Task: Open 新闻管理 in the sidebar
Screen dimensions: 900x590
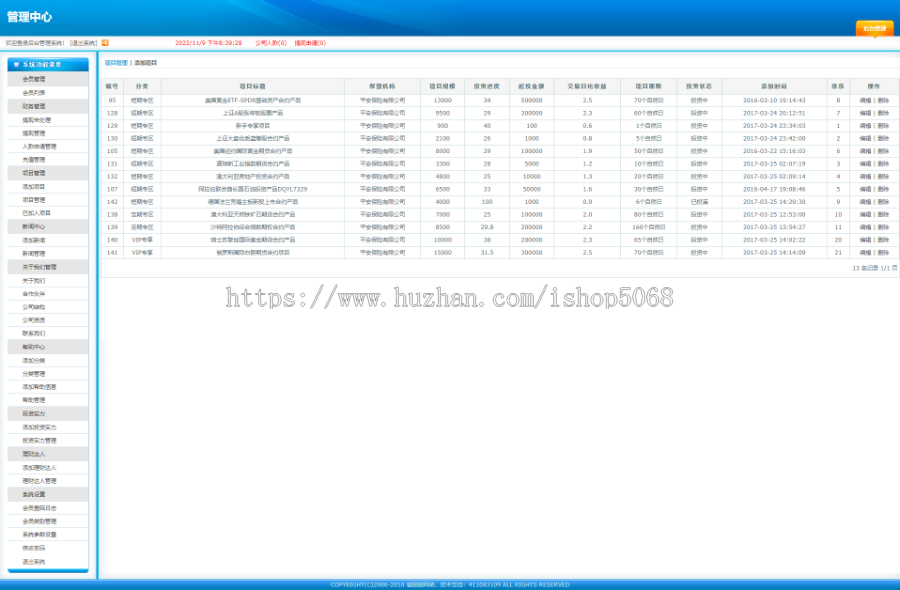Action: pyautogui.click(x=34, y=253)
